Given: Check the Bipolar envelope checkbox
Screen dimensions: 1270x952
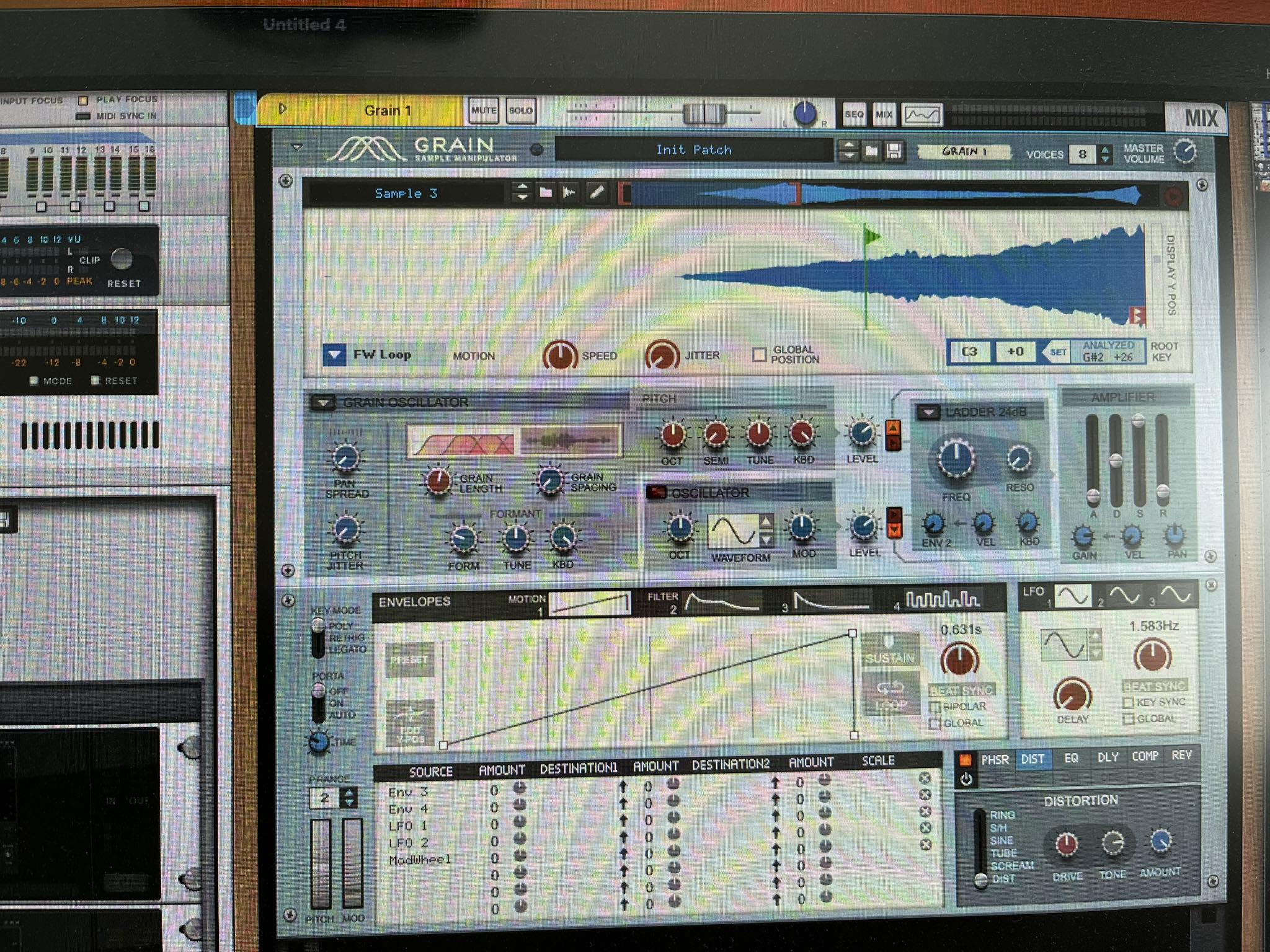Looking at the screenshot, I should (935, 707).
